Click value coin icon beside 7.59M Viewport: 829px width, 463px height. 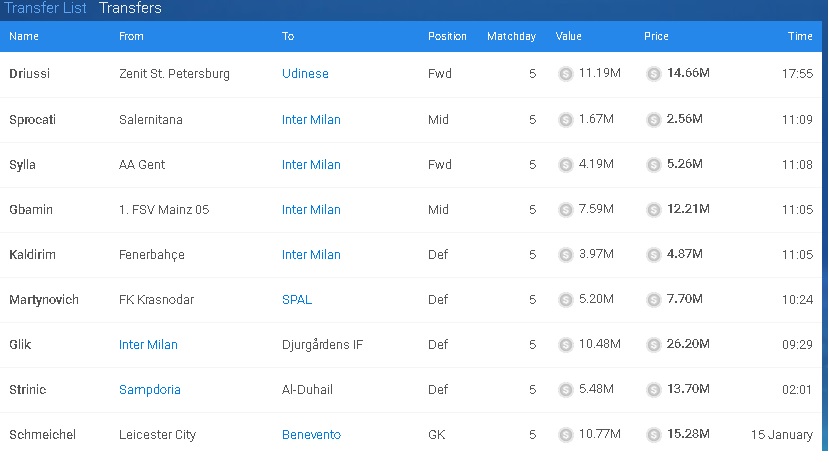[565, 210]
